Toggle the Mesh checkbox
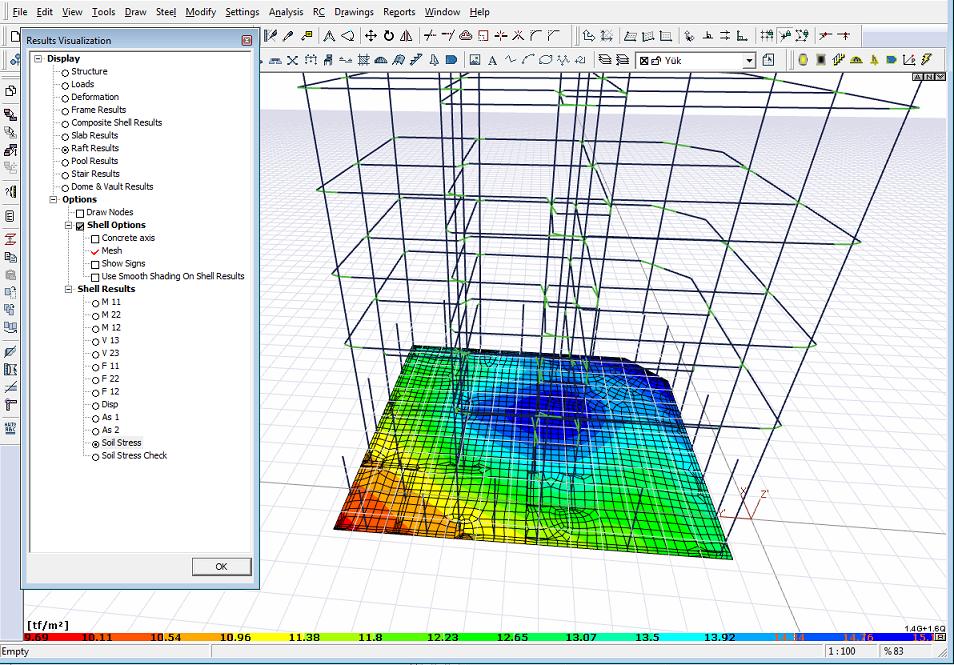This screenshot has height=665, width=954. click(x=95, y=251)
